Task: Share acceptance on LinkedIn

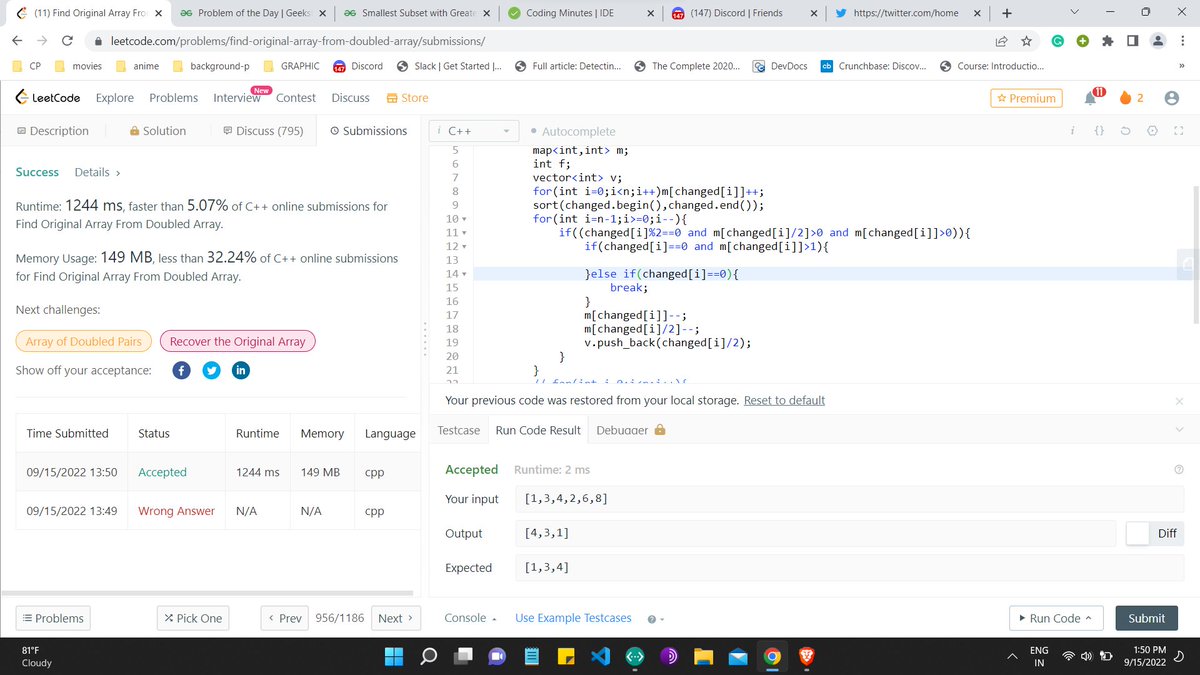Action: coord(240,370)
